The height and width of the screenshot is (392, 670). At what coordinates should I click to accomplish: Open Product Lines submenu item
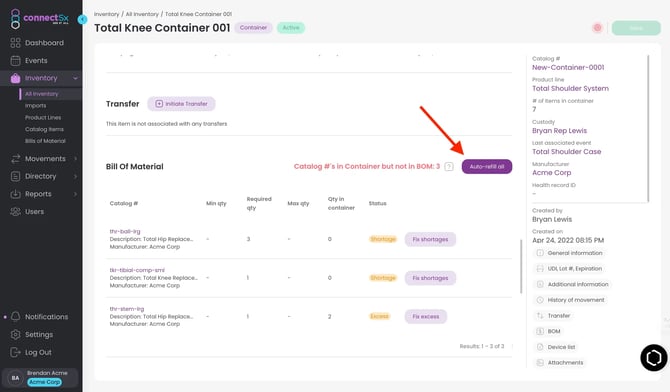pos(43,118)
